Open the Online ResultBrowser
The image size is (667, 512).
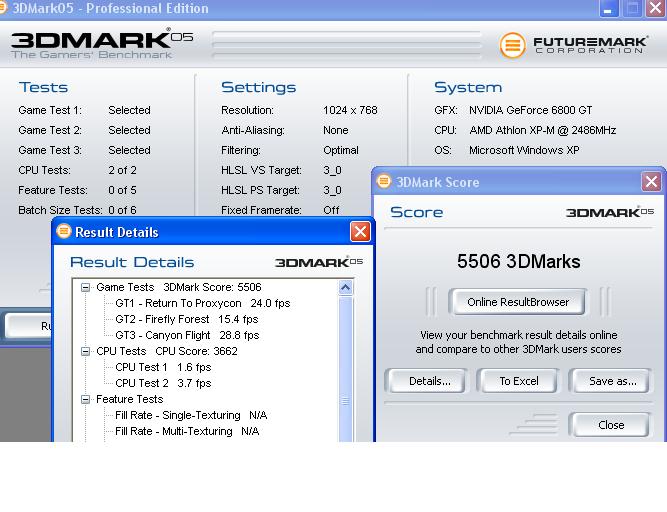[518, 302]
